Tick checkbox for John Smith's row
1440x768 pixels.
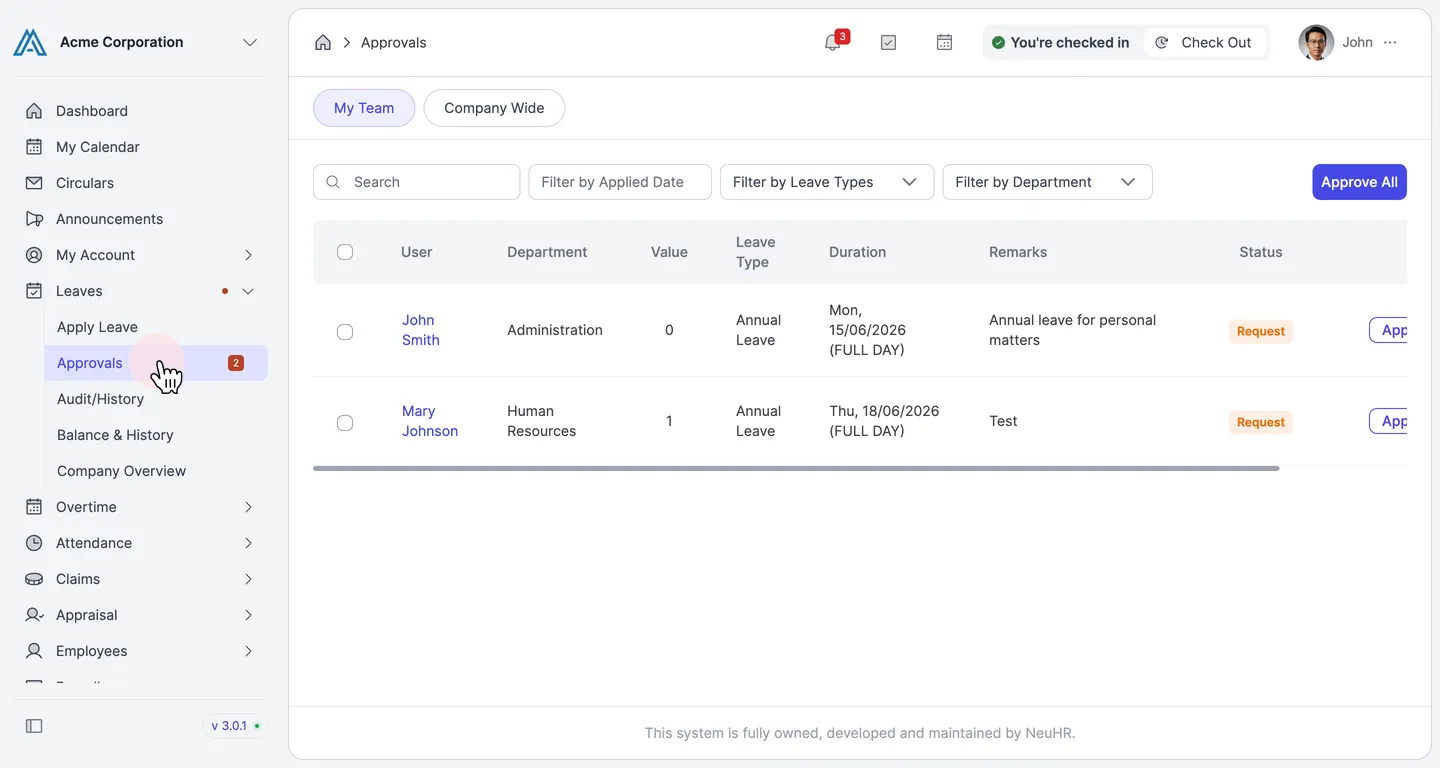pos(345,331)
